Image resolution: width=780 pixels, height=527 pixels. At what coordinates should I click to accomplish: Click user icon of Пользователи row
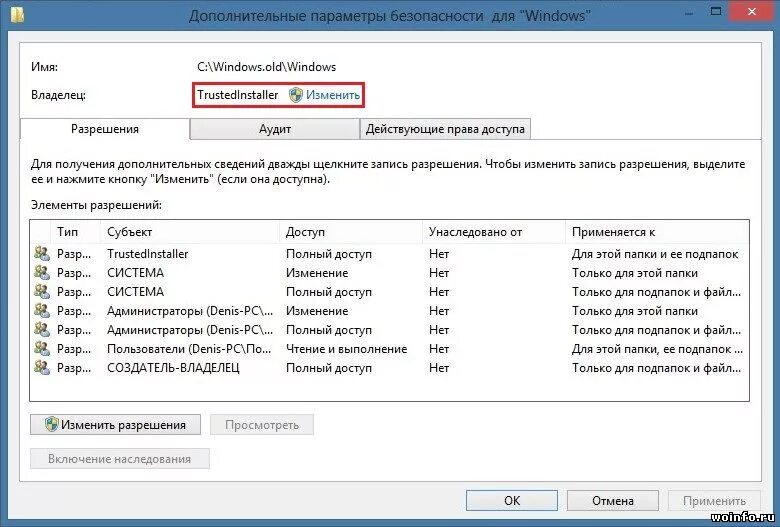point(42,348)
